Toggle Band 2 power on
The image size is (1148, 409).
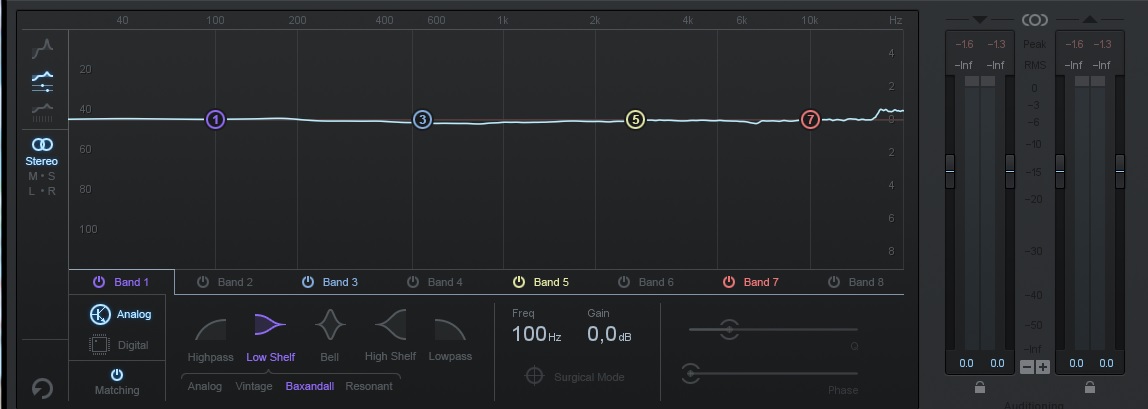pyautogui.click(x=203, y=282)
